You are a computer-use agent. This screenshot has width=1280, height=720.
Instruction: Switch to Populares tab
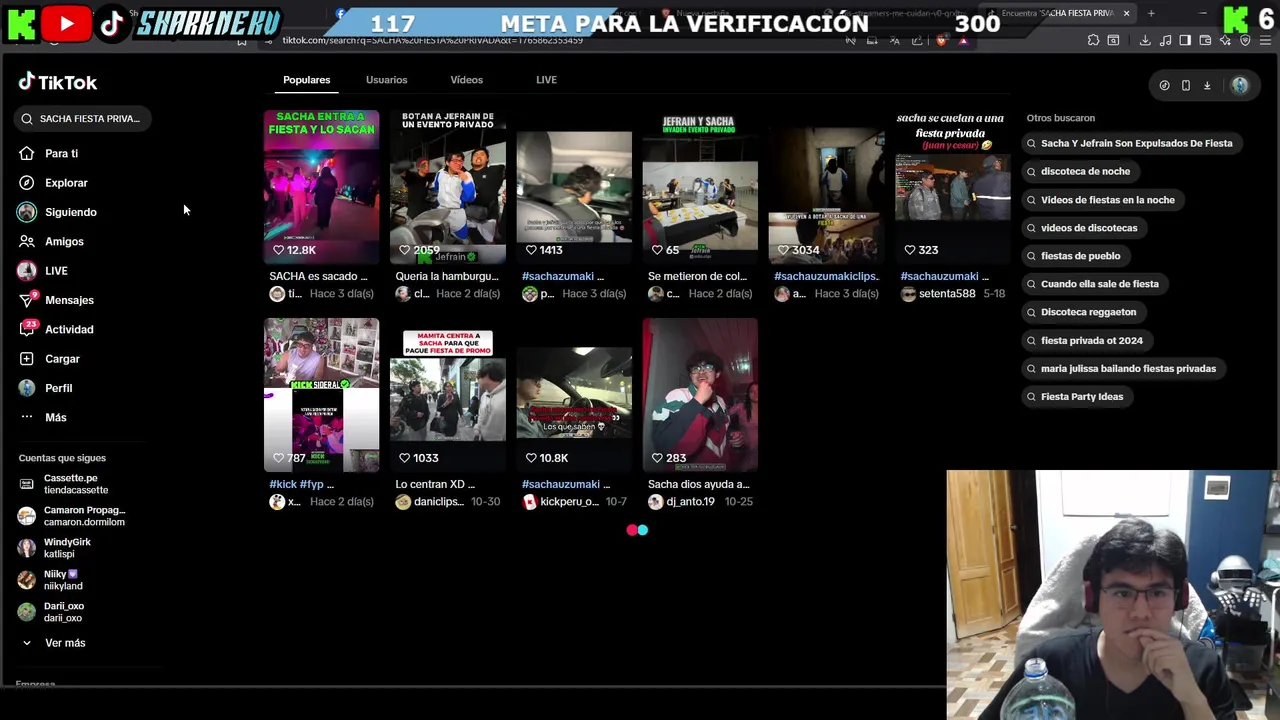click(306, 80)
